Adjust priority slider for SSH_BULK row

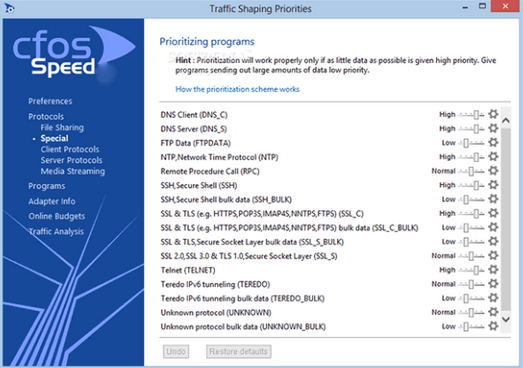point(471,200)
